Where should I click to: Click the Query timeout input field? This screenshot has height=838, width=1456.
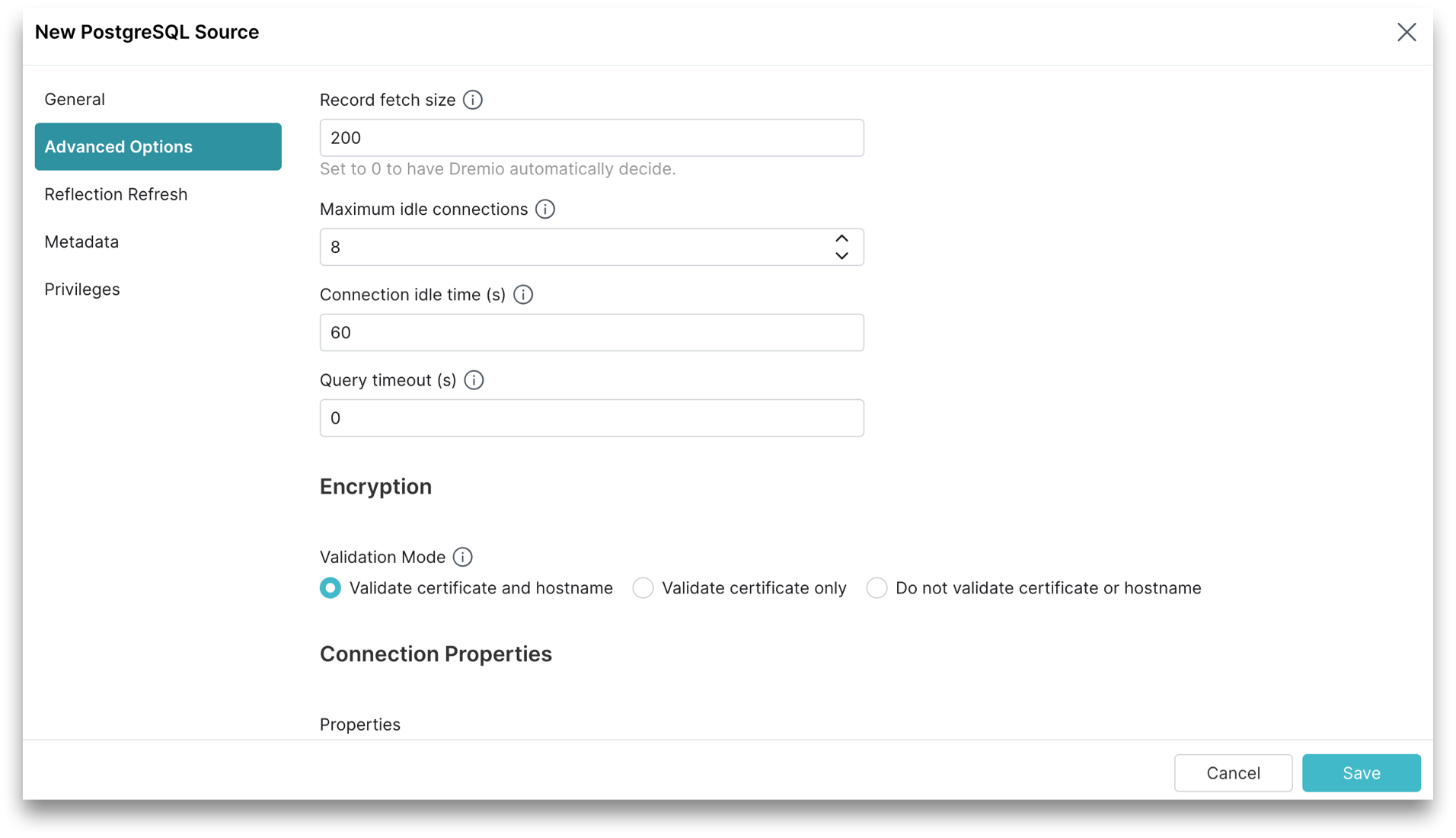591,417
